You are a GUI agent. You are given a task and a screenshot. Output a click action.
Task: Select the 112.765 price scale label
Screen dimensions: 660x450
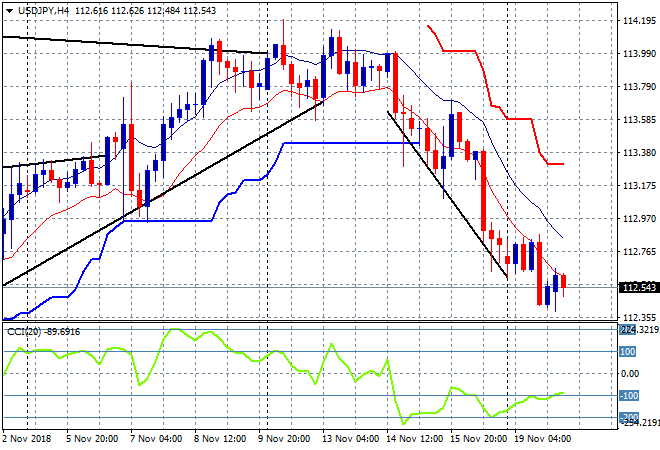click(x=639, y=252)
